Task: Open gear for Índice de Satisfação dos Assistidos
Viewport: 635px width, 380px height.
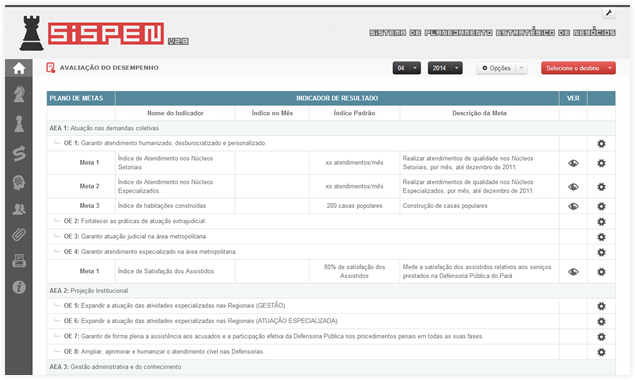Action: 601,272
